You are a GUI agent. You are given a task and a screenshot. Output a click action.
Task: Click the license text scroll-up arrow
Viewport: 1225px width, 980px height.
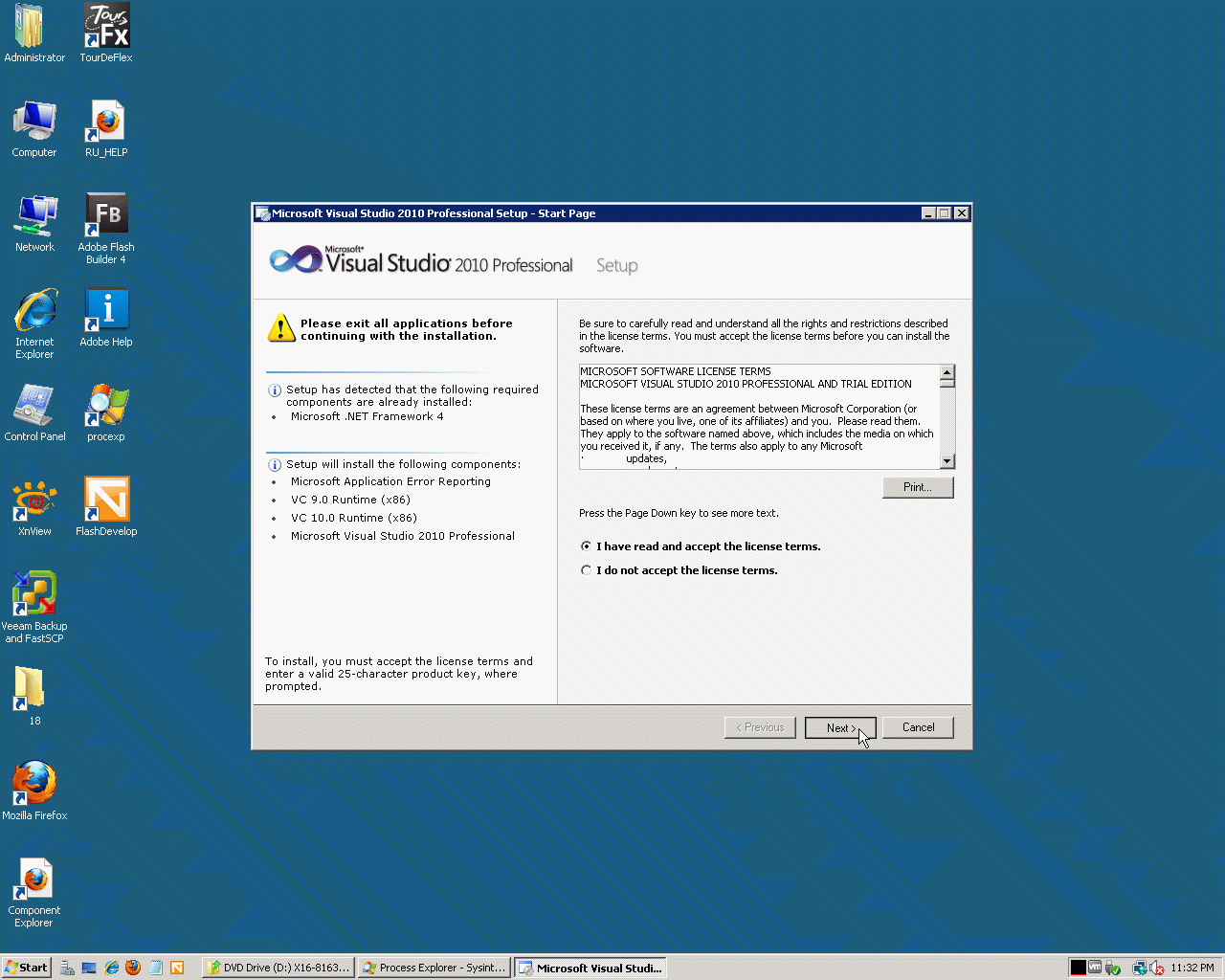click(x=947, y=371)
